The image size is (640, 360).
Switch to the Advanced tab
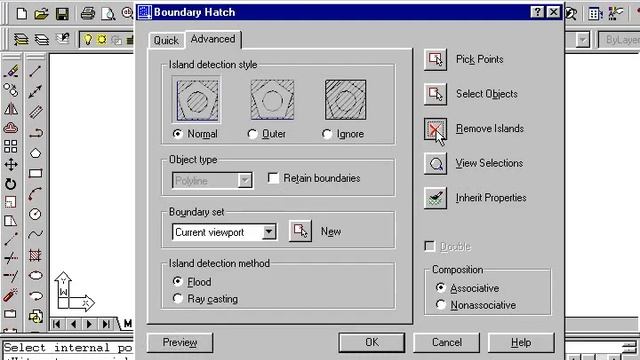point(213,39)
